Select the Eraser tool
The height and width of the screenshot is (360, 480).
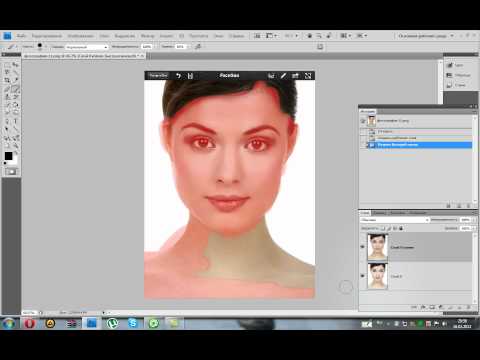point(7,105)
